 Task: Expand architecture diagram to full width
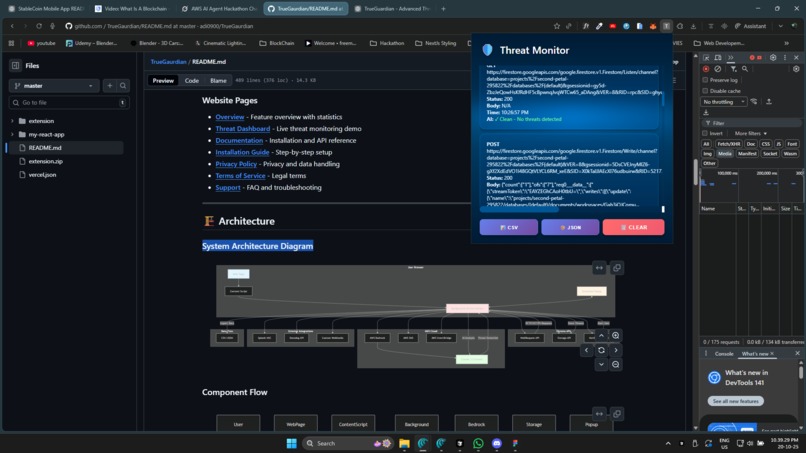[x=599, y=268]
